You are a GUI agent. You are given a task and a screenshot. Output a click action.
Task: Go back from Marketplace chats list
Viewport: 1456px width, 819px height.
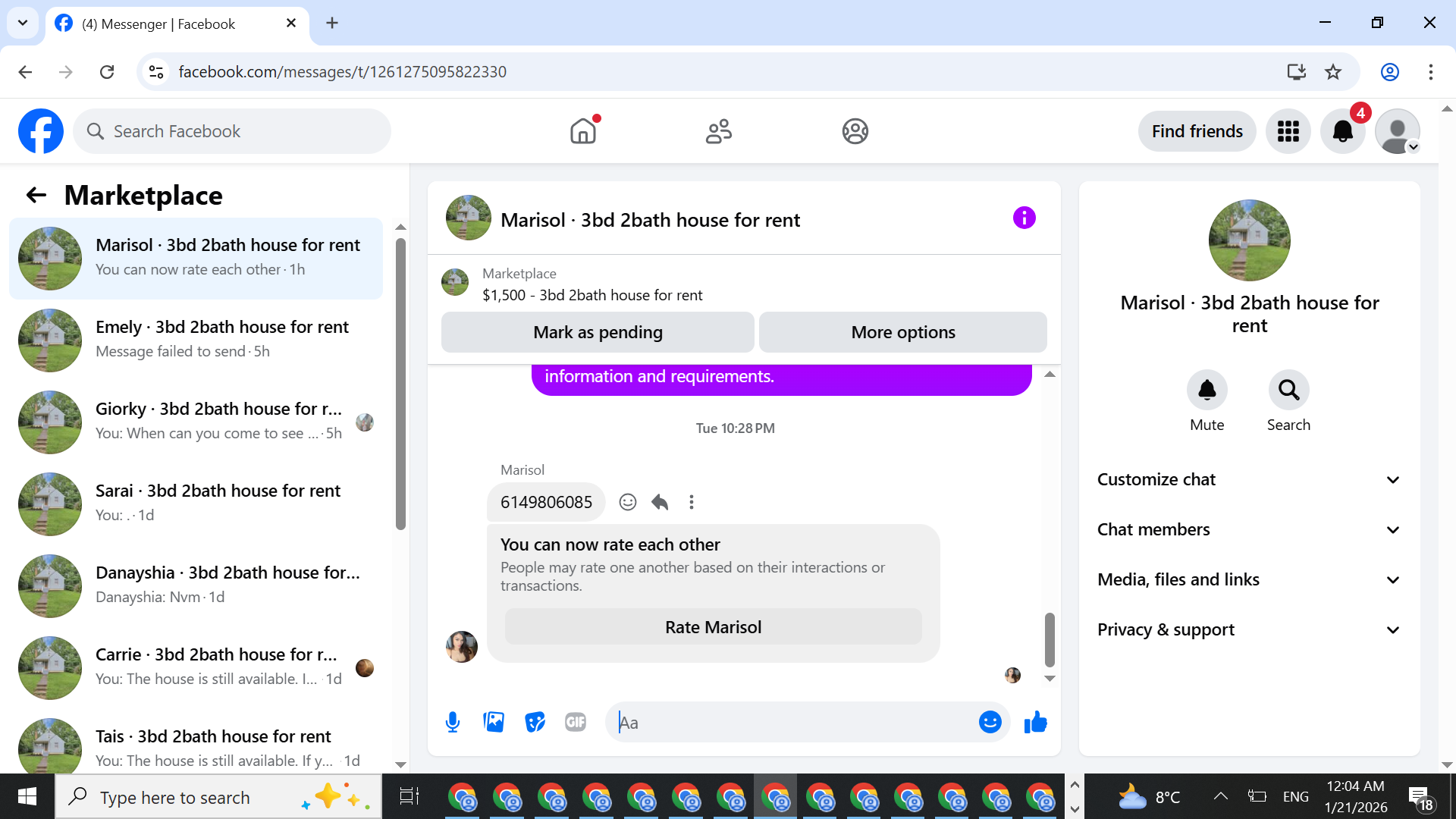(36, 196)
